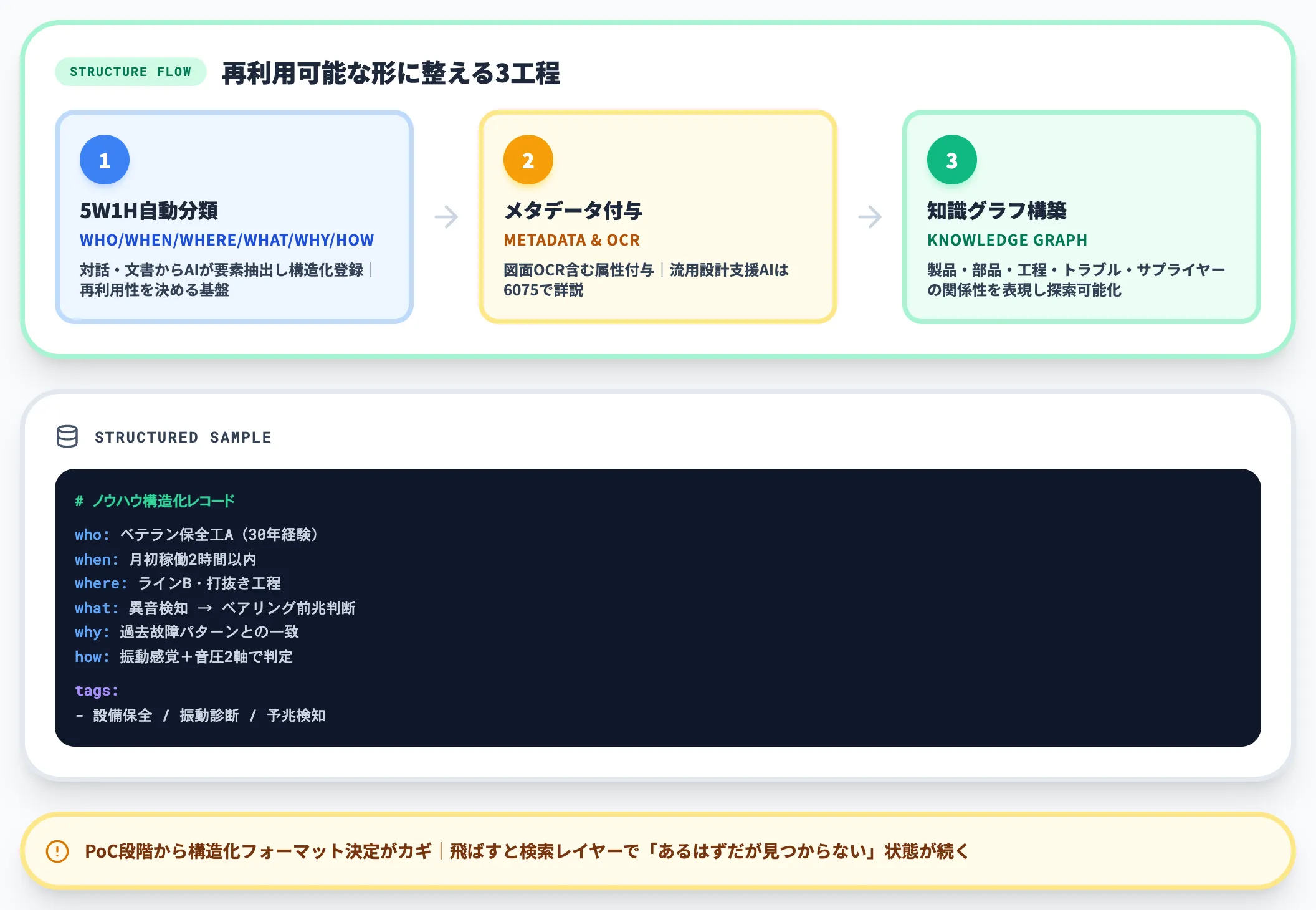Select the 知識グラフ構築 heading
This screenshot has width=1316, height=910.
pyautogui.click(x=997, y=211)
